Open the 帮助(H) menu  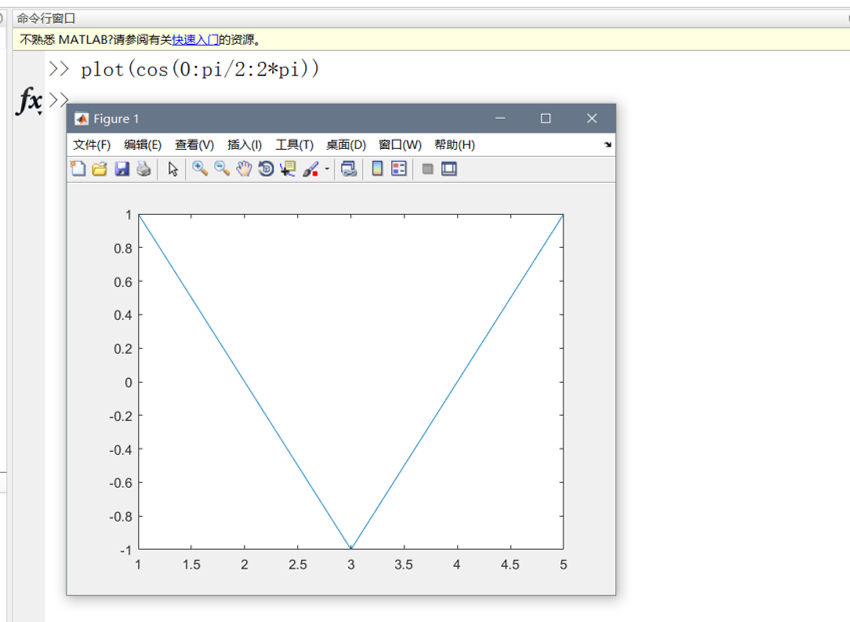click(455, 145)
